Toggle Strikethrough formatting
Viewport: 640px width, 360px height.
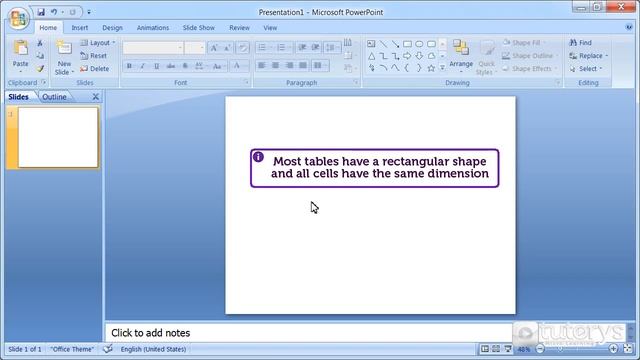pos(171,66)
